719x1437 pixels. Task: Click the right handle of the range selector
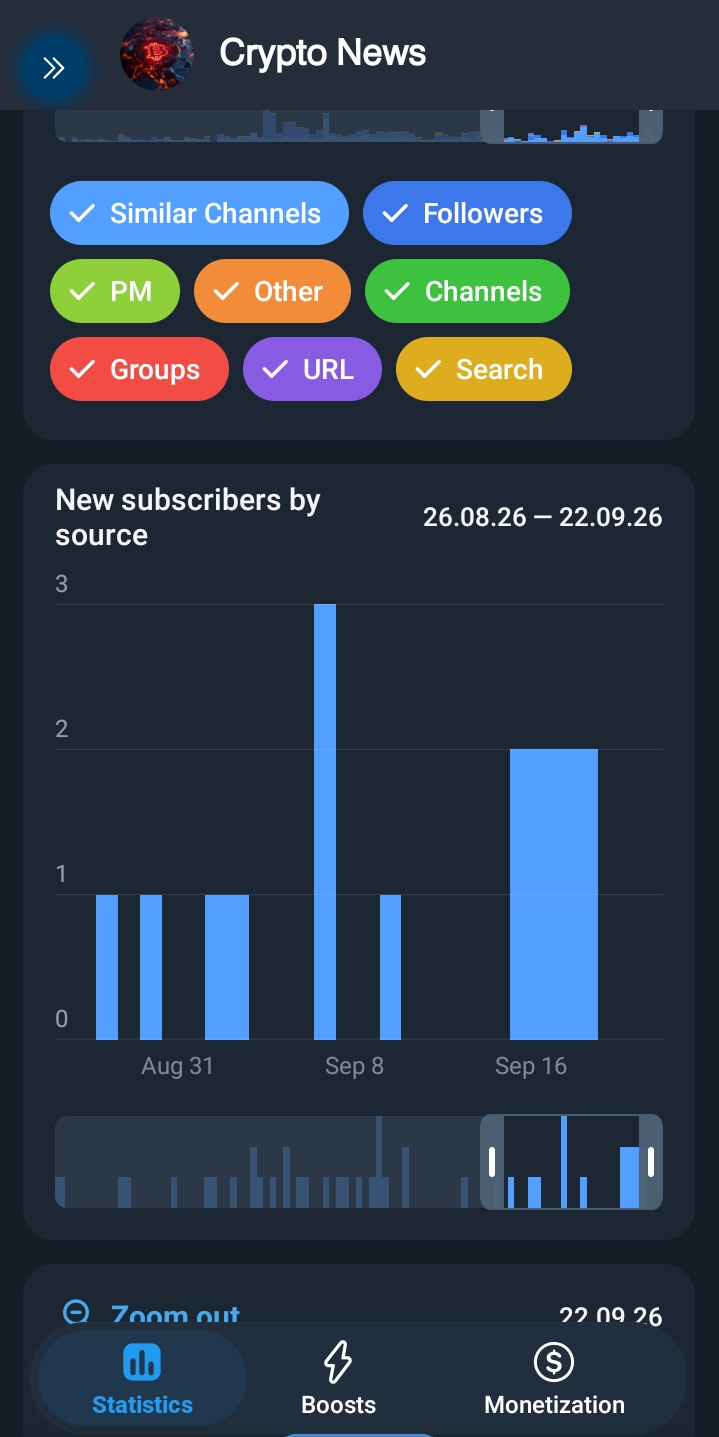[x=651, y=1162]
